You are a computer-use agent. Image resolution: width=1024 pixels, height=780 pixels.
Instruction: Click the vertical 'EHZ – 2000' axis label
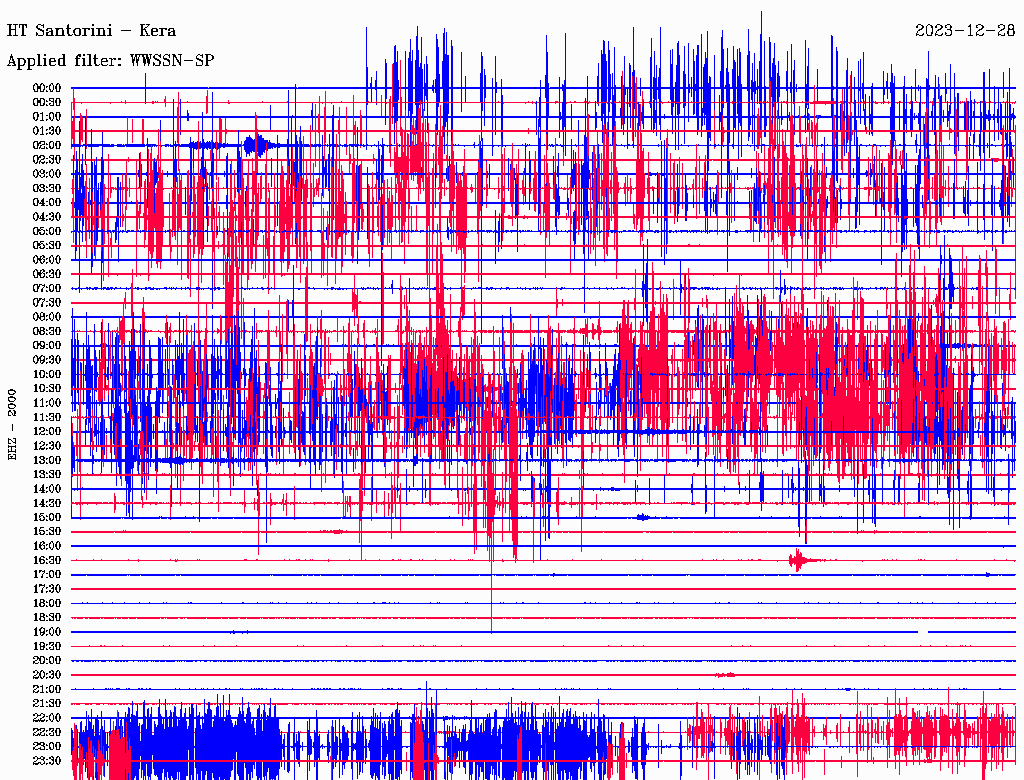pos(12,425)
